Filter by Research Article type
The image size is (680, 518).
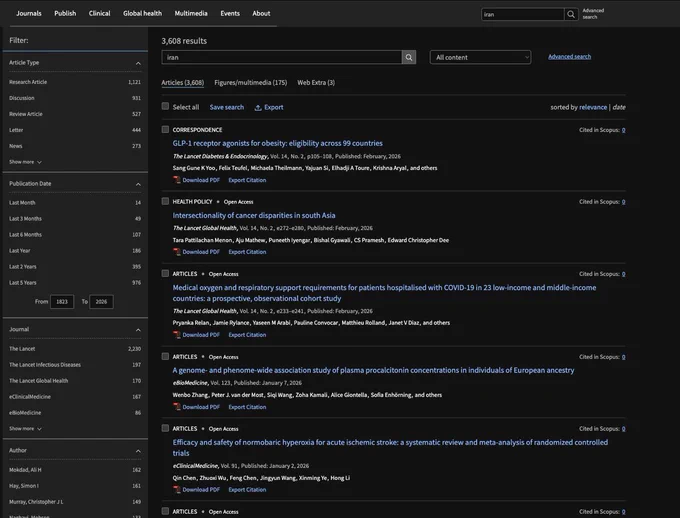click(75, 82)
